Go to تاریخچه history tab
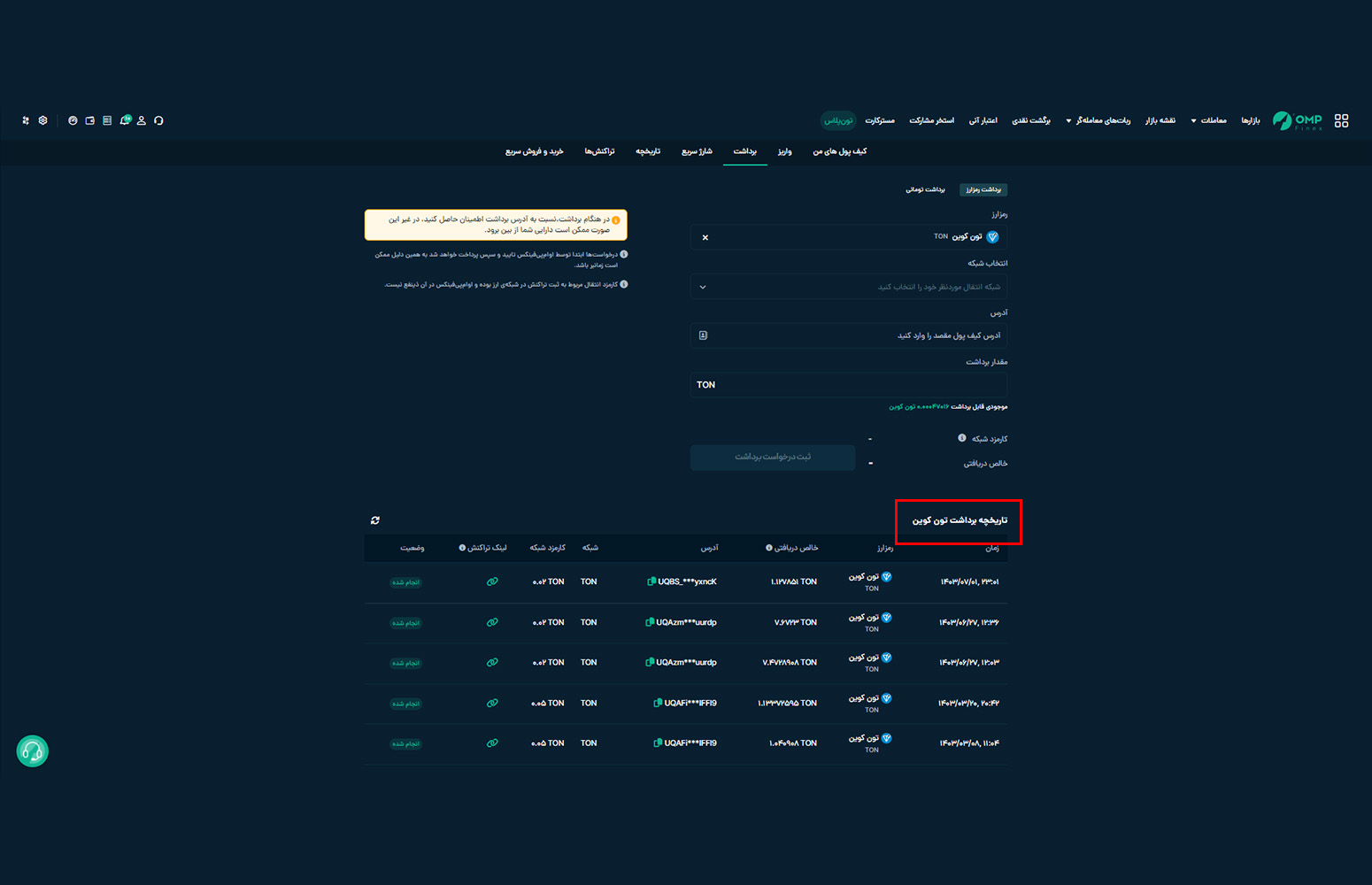This screenshot has width=1372, height=885. point(648,151)
